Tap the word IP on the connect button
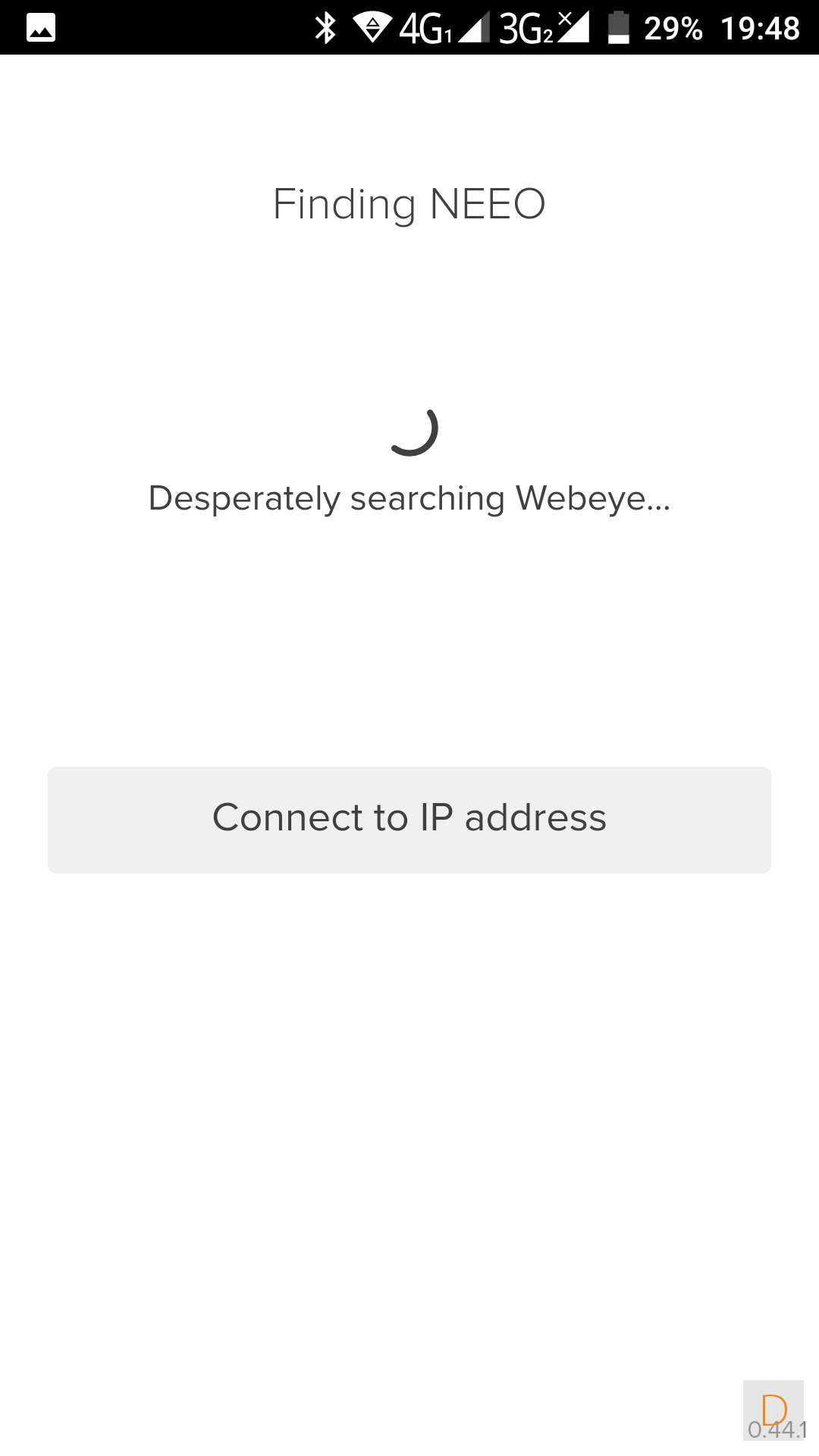The image size is (819, 1456). click(x=437, y=817)
